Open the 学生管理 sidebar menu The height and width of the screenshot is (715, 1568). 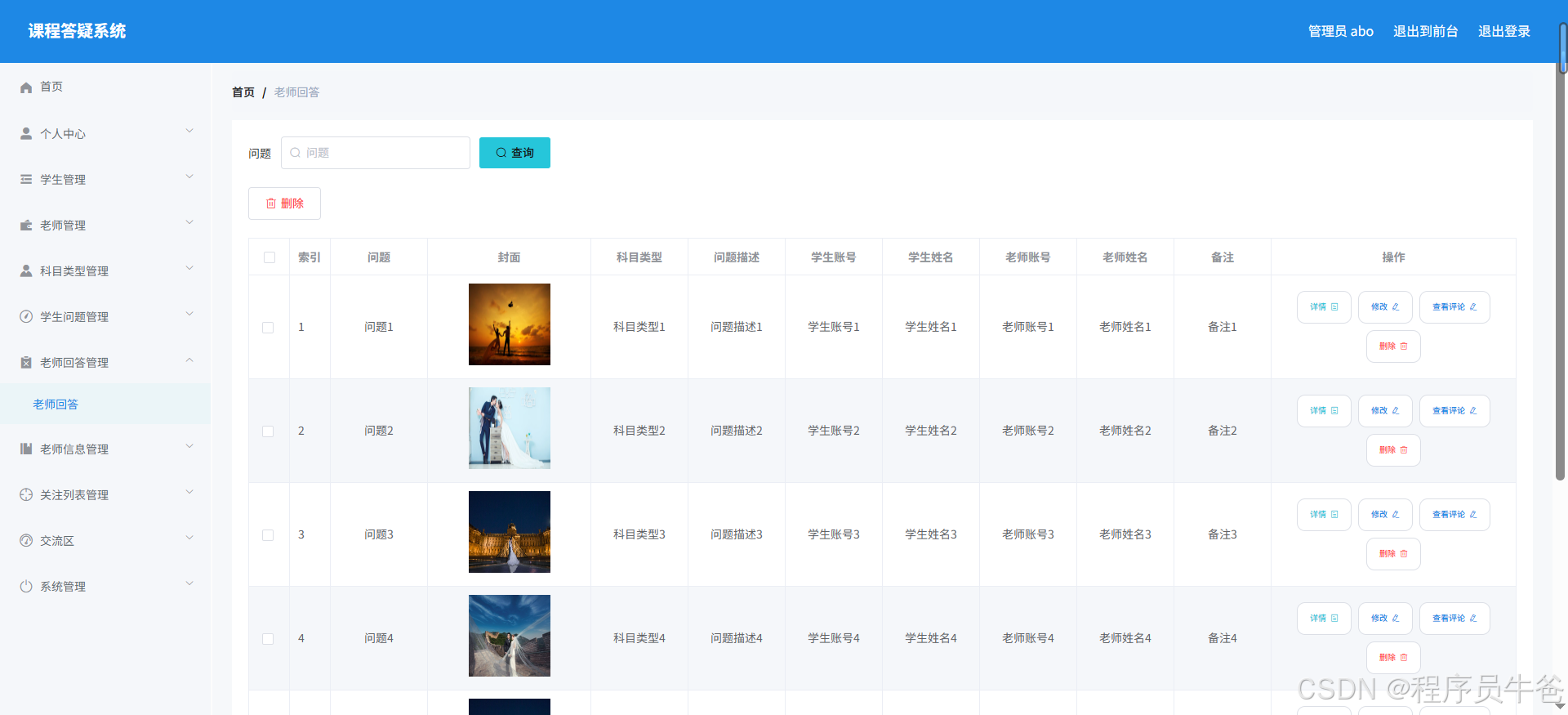[x=105, y=179]
